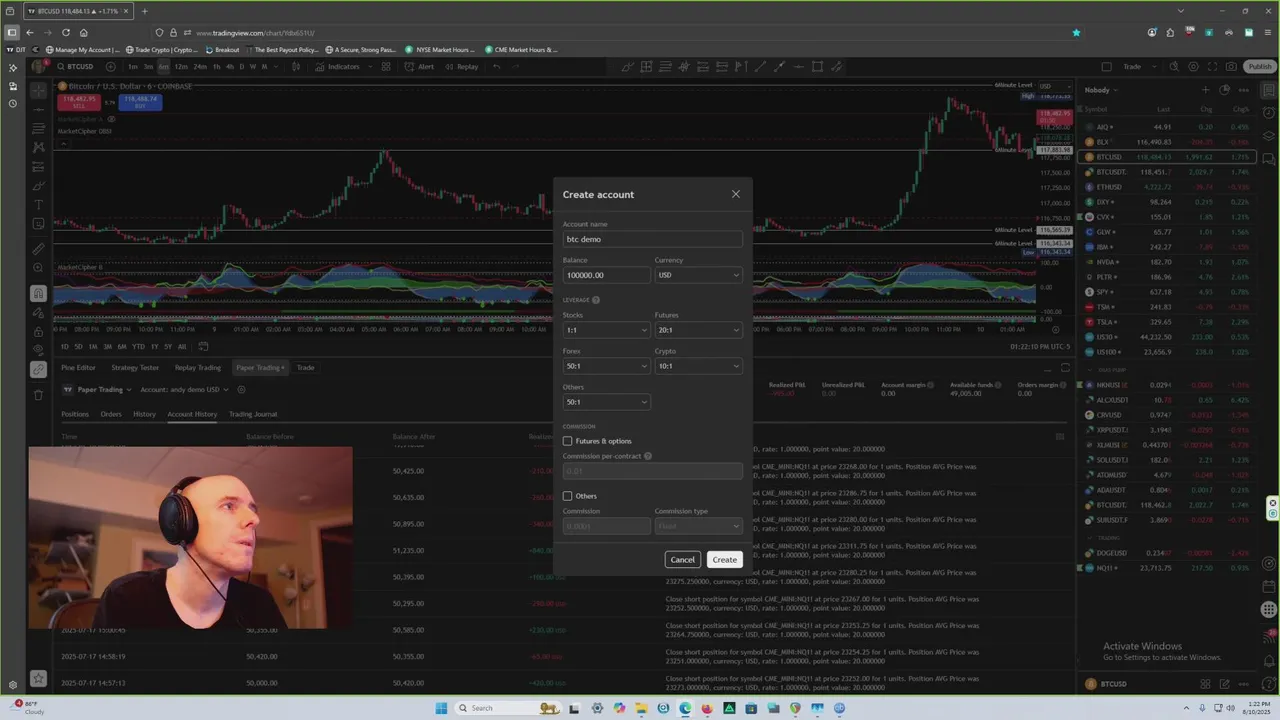This screenshot has width=1280, height=720.
Task: Open the Forex leverage dropdown
Action: (606, 366)
